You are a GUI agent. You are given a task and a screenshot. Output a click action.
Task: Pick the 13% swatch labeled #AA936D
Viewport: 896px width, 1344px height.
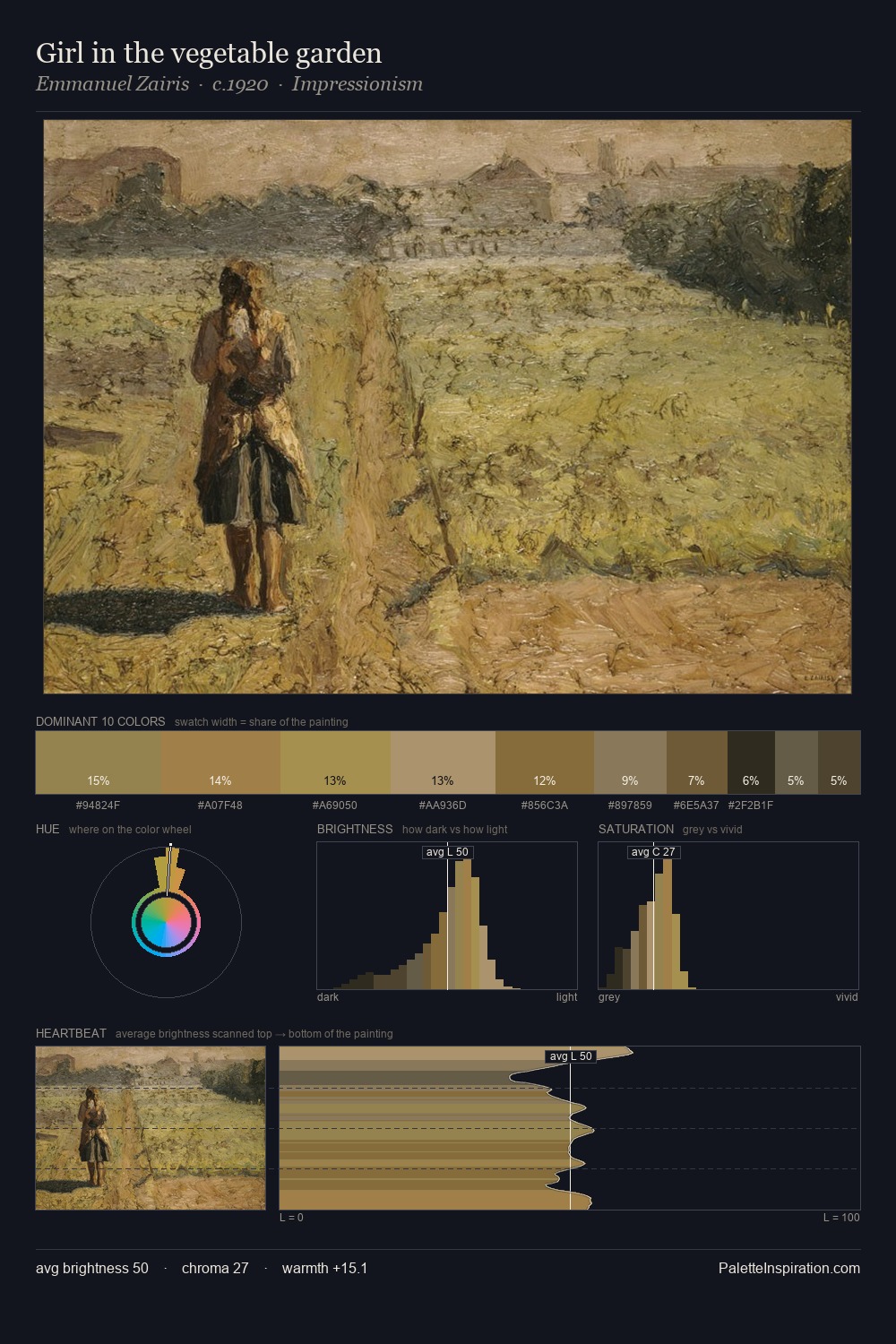coord(443,762)
